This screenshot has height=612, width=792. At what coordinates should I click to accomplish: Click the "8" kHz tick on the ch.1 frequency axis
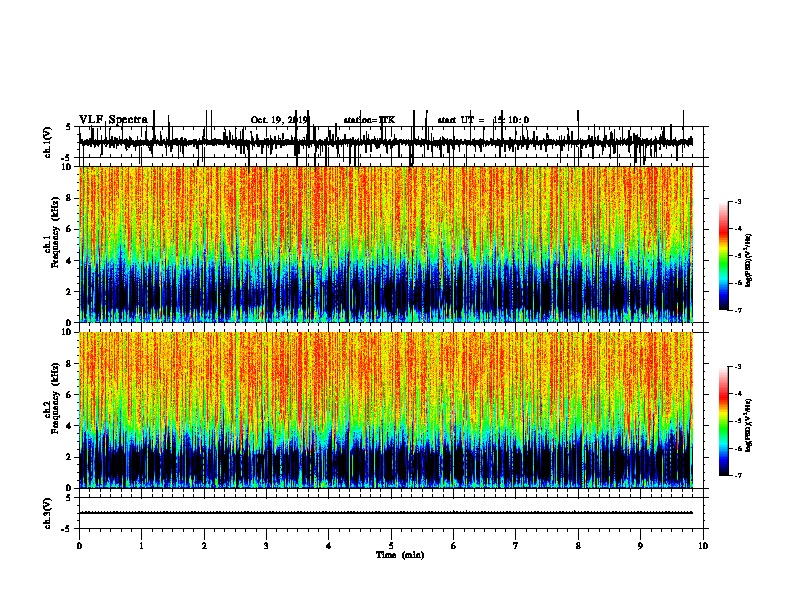coord(69,198)
